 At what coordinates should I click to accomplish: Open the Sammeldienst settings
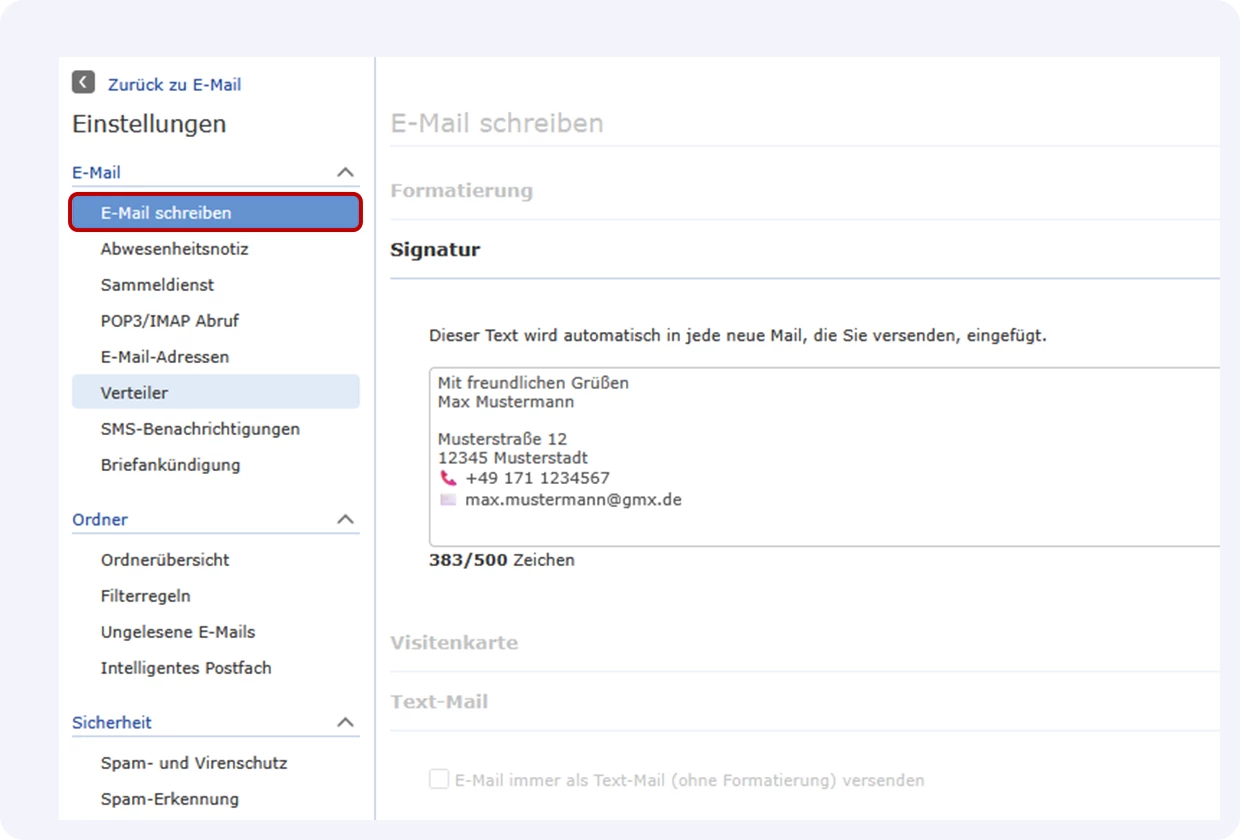[x=156, y=284]
